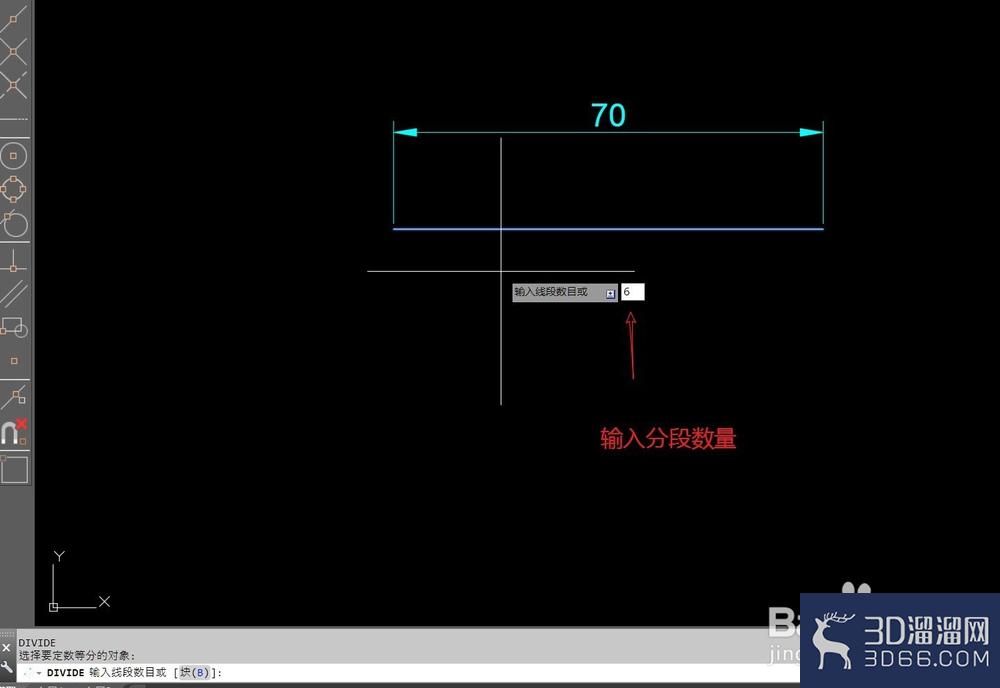The width and height of the screenshot is (1000, 688).
Task: Click the UCS origin icon
Action: click(x=54, y=607)
